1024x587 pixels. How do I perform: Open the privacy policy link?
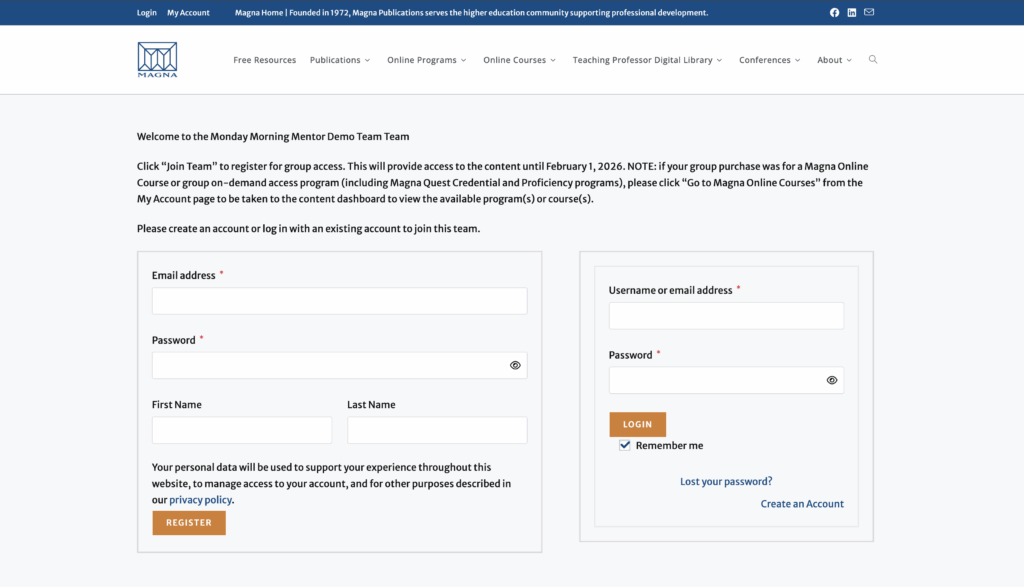click(200, 499)
